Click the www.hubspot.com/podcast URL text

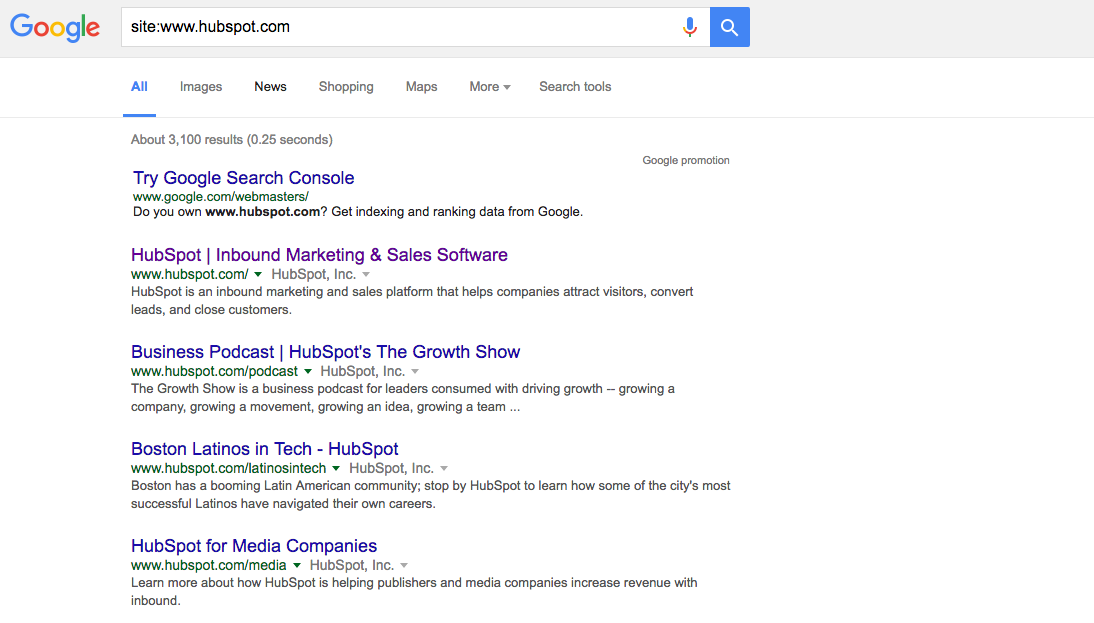(x=214, y=372)
